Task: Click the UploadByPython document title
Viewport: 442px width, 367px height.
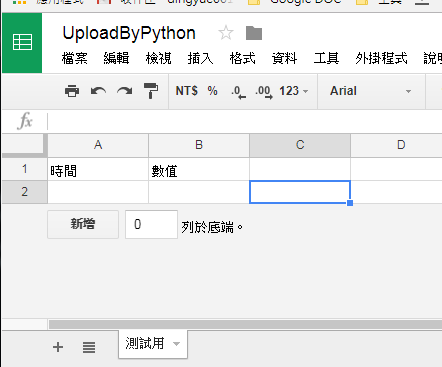Action: [129, 33]
